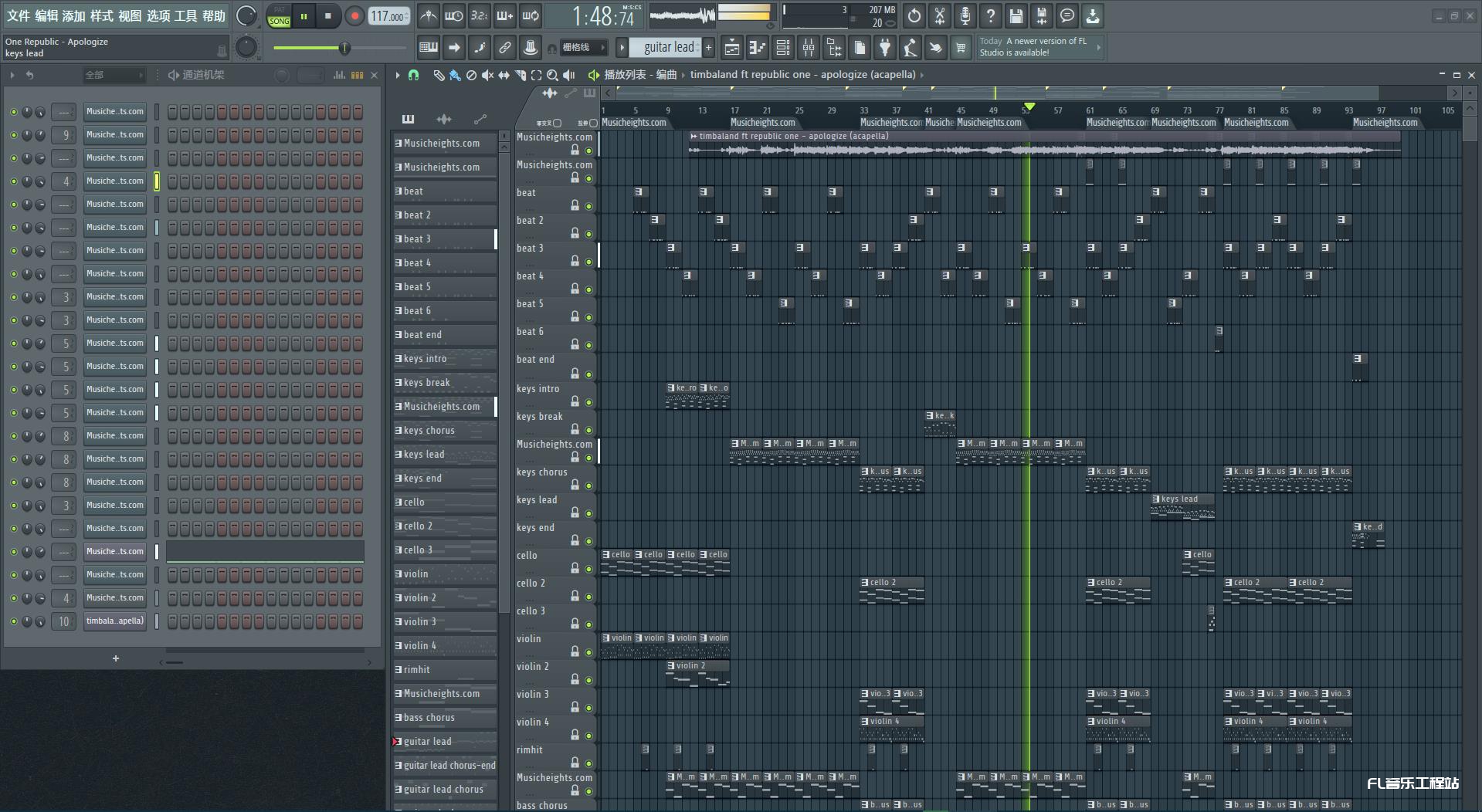The width and height of the screenshot is (1482, 812).
Task: Open the playlist view button
Action: pos(732,48)
